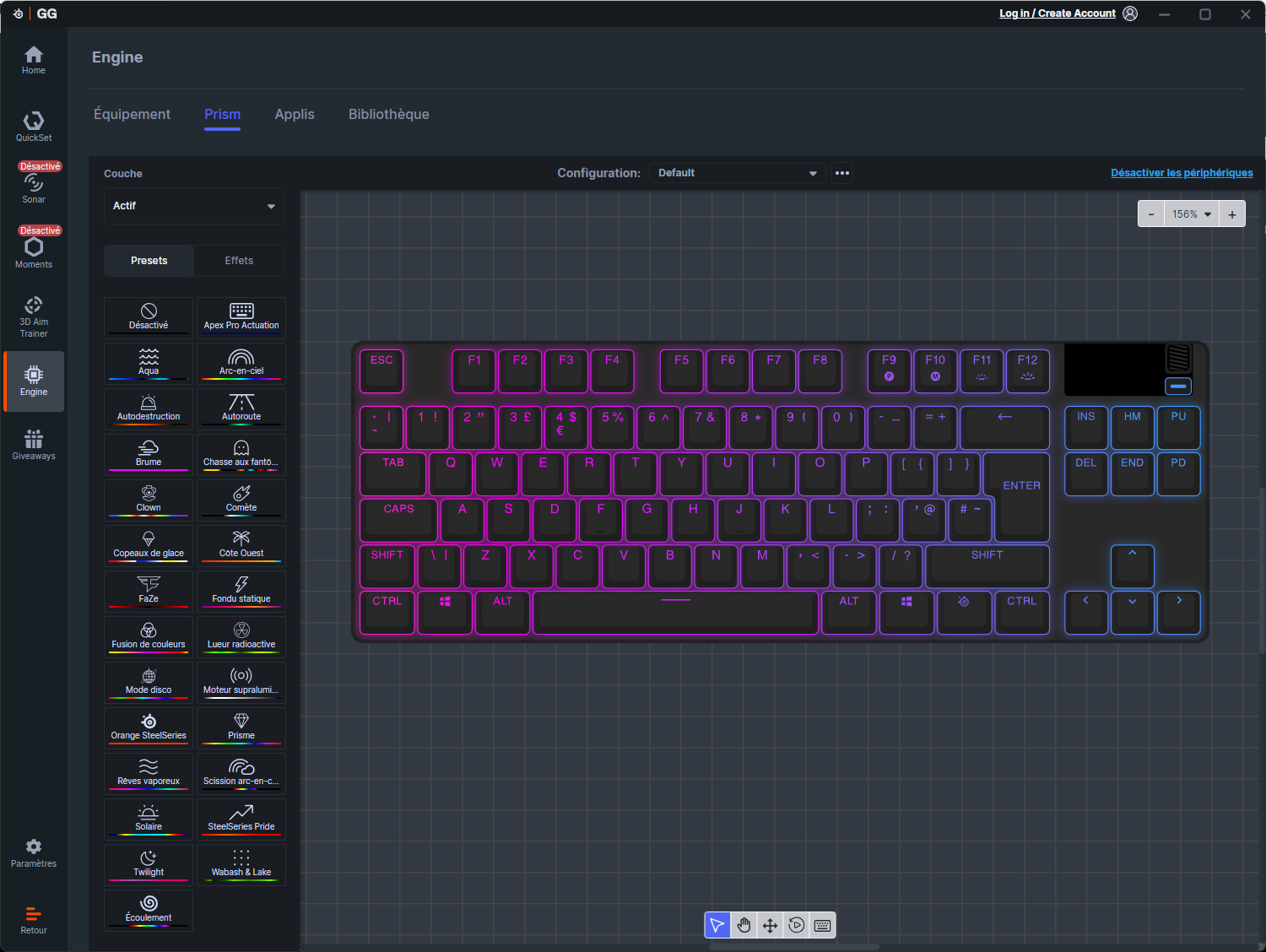Open QuickSet from the sidebar
The height and width of the screenshot is (952, 1266).
click(x=34, y=127)
